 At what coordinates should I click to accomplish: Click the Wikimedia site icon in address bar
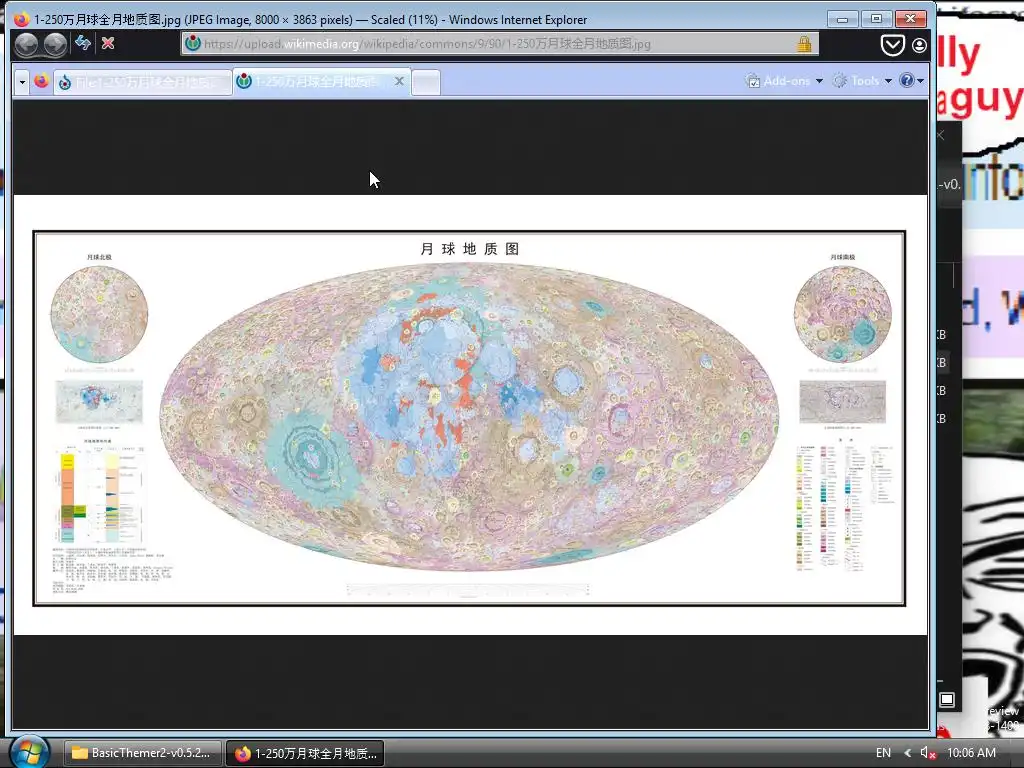[x=193, y=44]
